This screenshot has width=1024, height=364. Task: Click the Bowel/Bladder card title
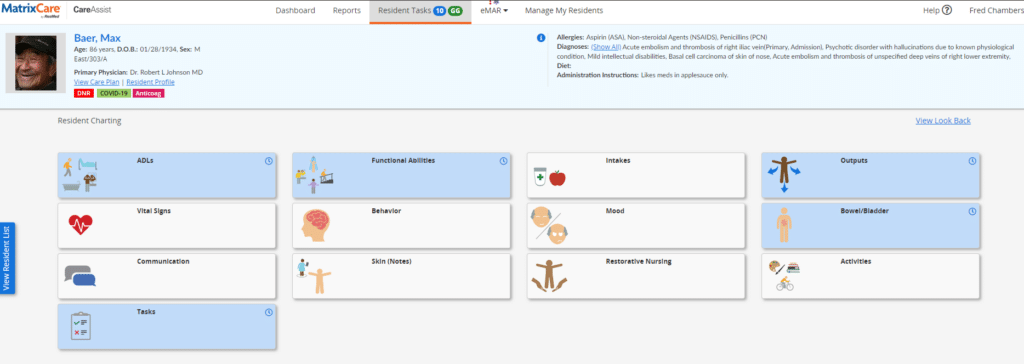864,211
